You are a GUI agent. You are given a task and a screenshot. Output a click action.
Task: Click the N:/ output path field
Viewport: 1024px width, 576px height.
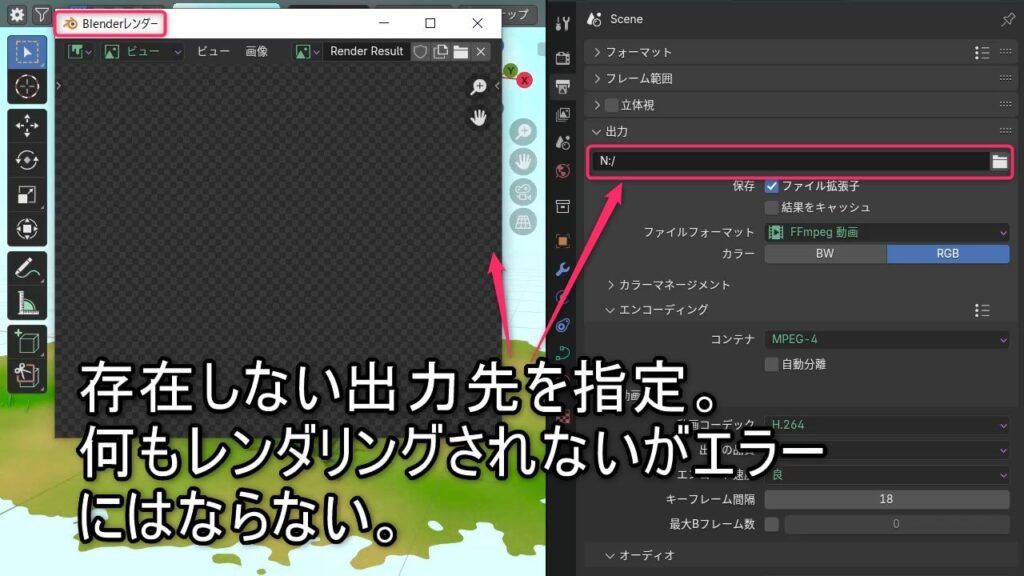pos(790,161)
